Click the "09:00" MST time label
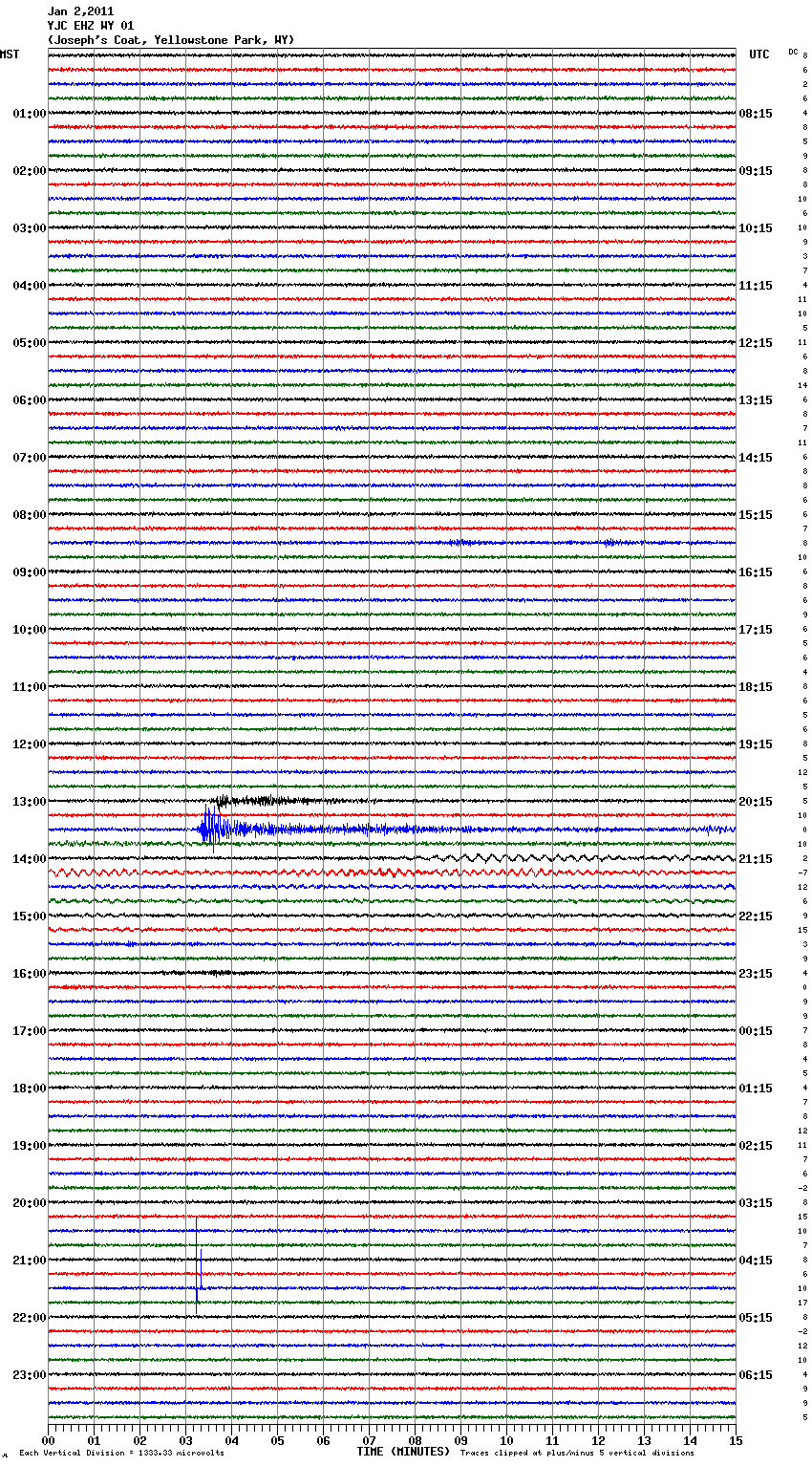This screenshot has width=812, height=1466. tap(30, 572)
